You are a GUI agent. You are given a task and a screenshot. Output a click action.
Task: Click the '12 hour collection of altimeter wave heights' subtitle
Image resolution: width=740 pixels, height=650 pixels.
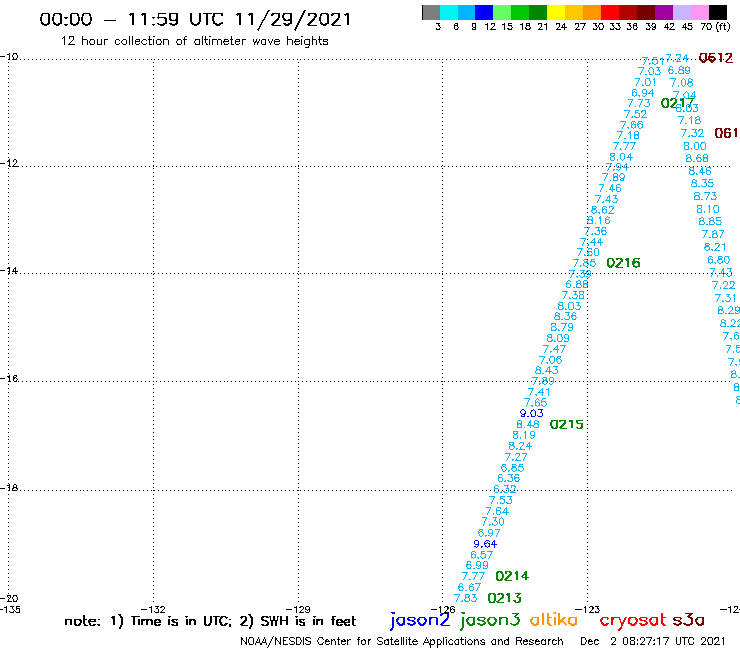tap(194, 41)
